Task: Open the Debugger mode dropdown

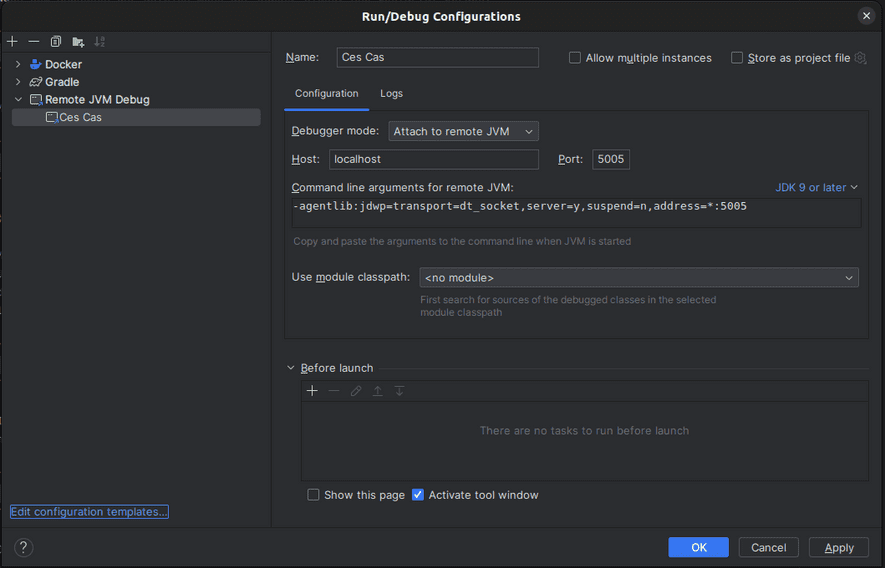Action: coord(463,131)
